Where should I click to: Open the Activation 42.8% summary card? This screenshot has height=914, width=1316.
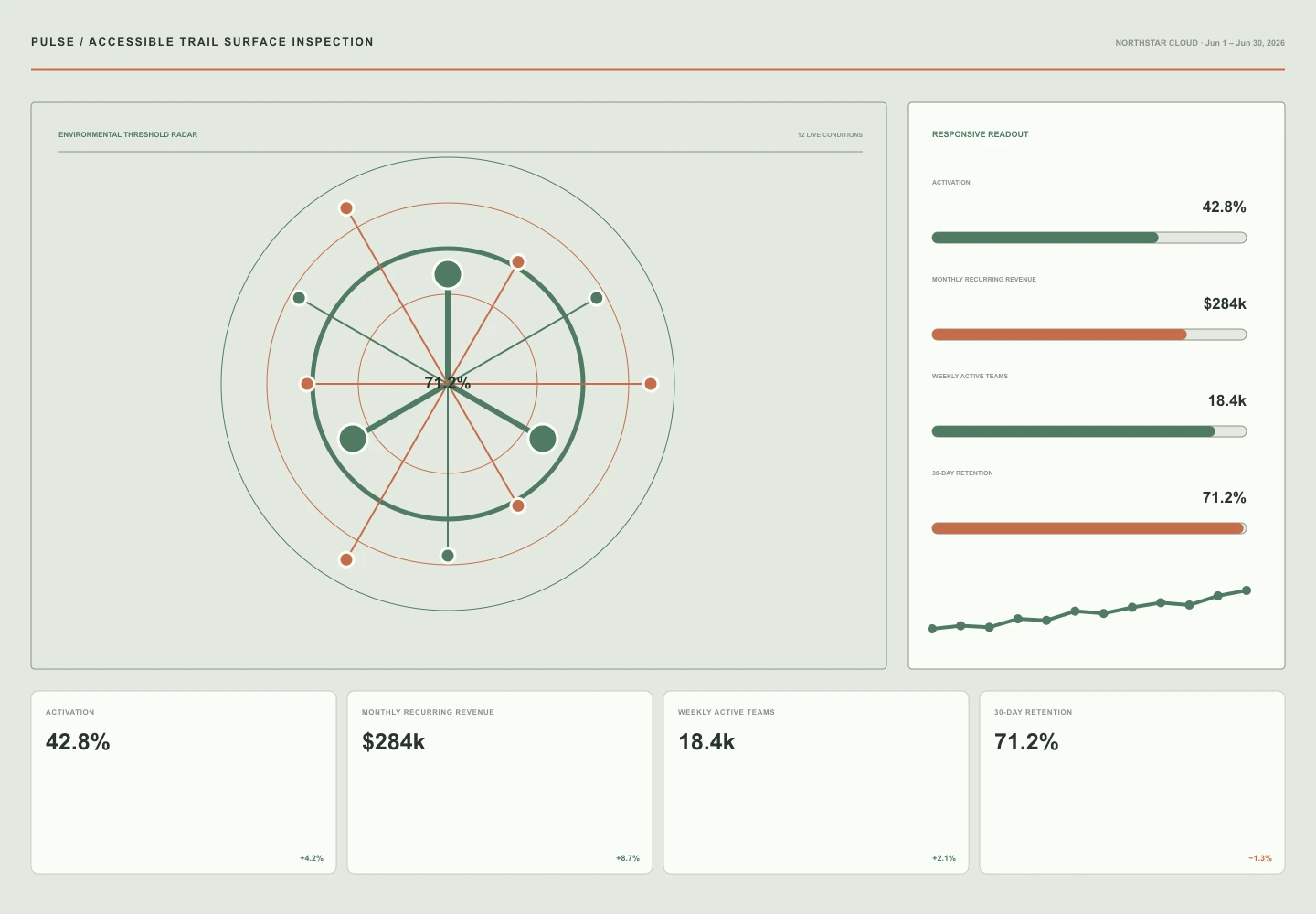click(184, 782)
